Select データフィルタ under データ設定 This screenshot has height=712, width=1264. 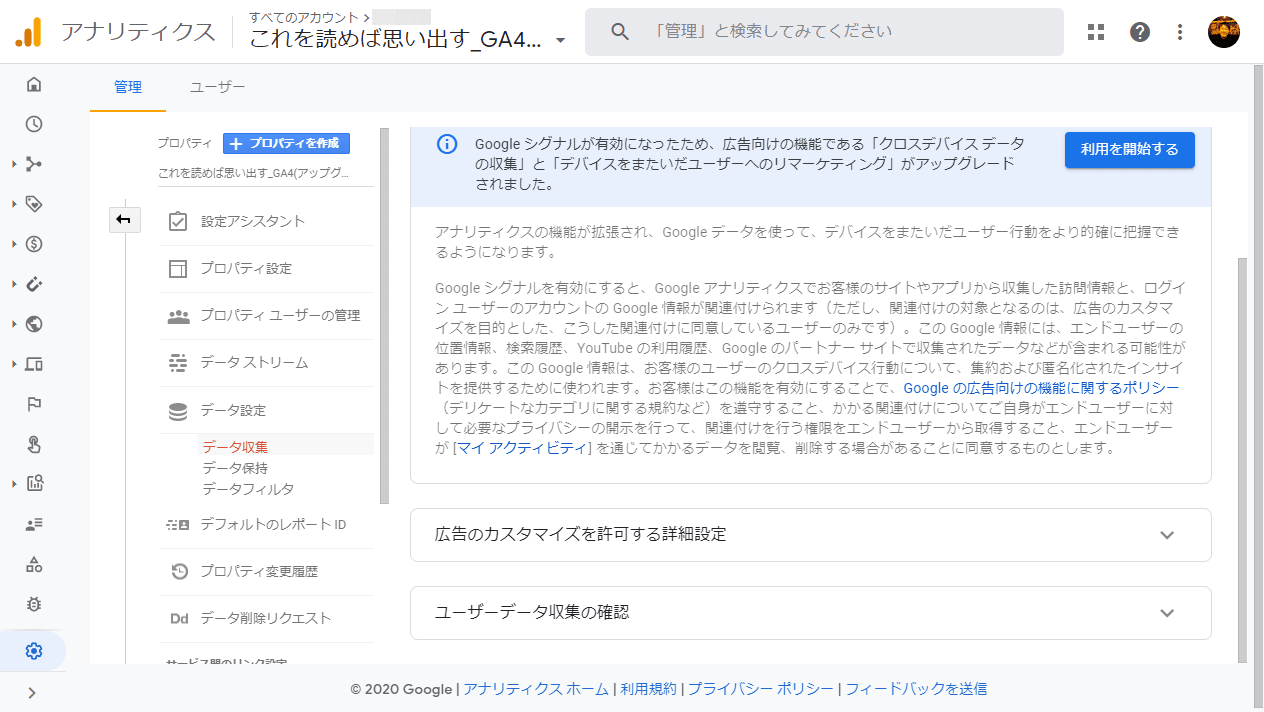point(248,489)
